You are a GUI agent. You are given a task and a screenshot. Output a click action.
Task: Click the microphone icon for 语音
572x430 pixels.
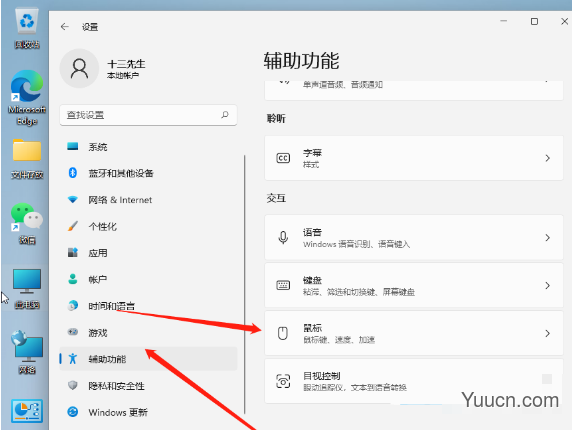click(283, 237)
